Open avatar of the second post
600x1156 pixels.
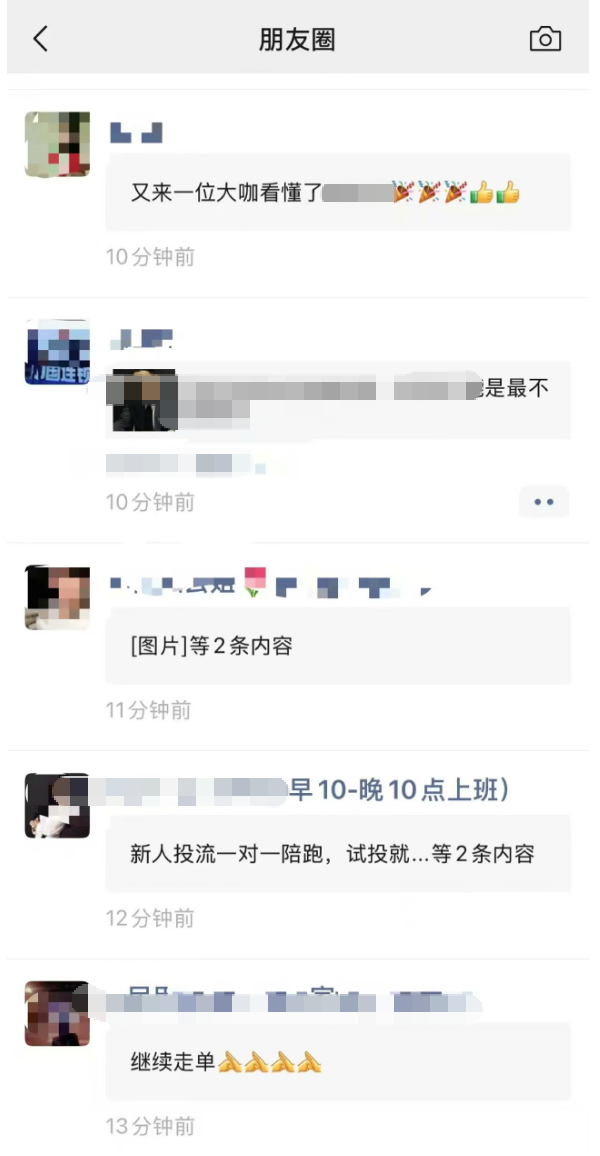pos(57,352)
